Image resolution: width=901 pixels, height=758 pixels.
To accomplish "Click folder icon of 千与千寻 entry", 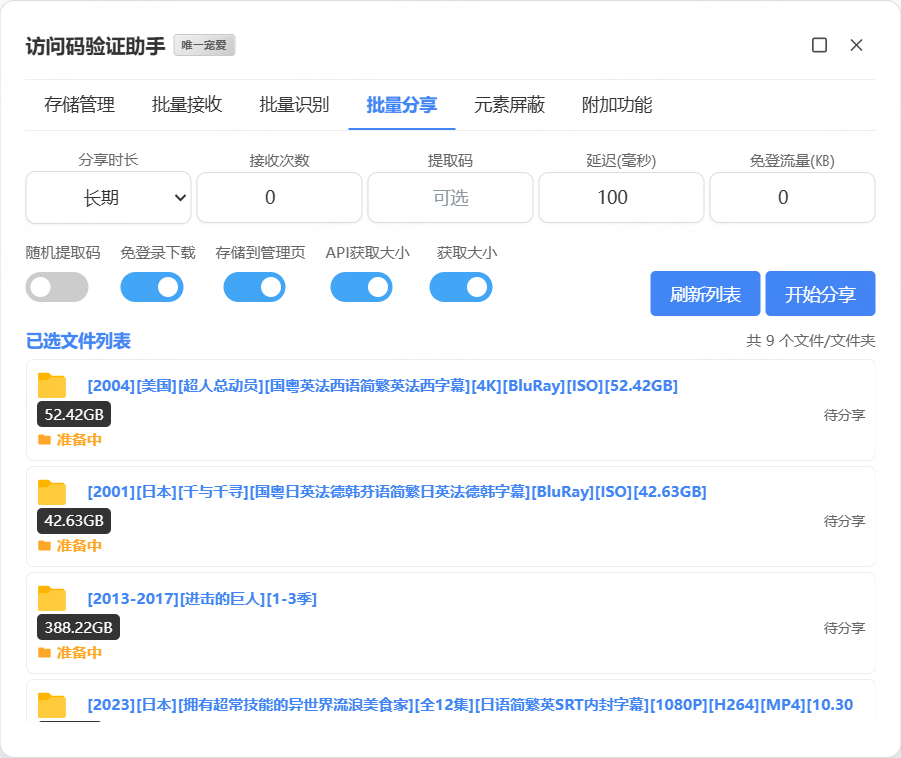I will [x=52, y=492].
